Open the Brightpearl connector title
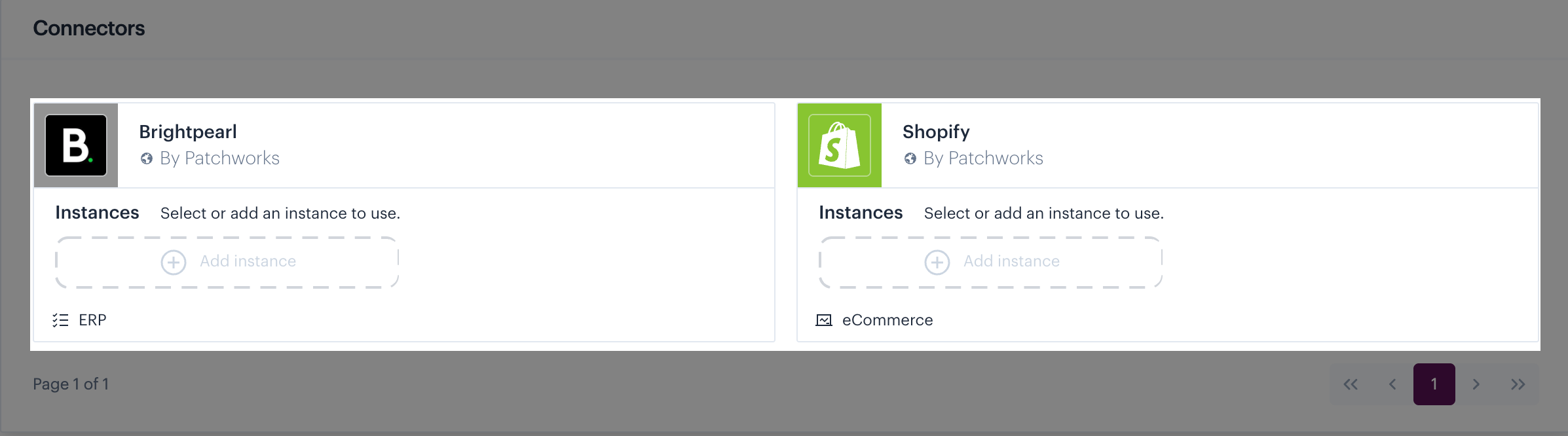Viewport: 1568px width, 436px height. point(188,132)
